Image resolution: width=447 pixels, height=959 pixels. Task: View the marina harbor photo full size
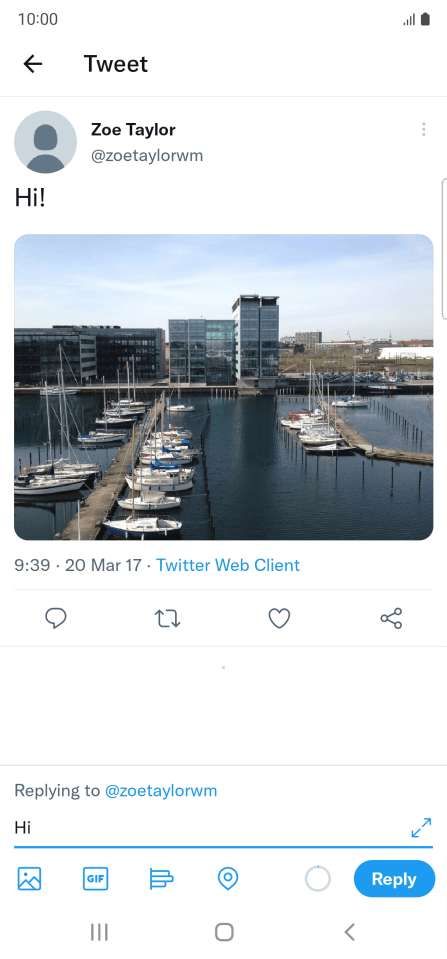pyautogui.click(x=224, y=387)
